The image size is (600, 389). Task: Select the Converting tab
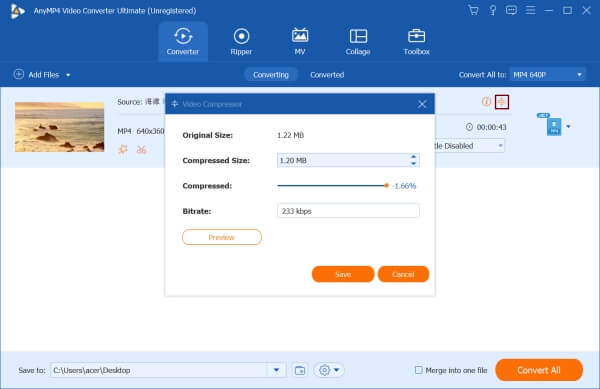(271, 75)
